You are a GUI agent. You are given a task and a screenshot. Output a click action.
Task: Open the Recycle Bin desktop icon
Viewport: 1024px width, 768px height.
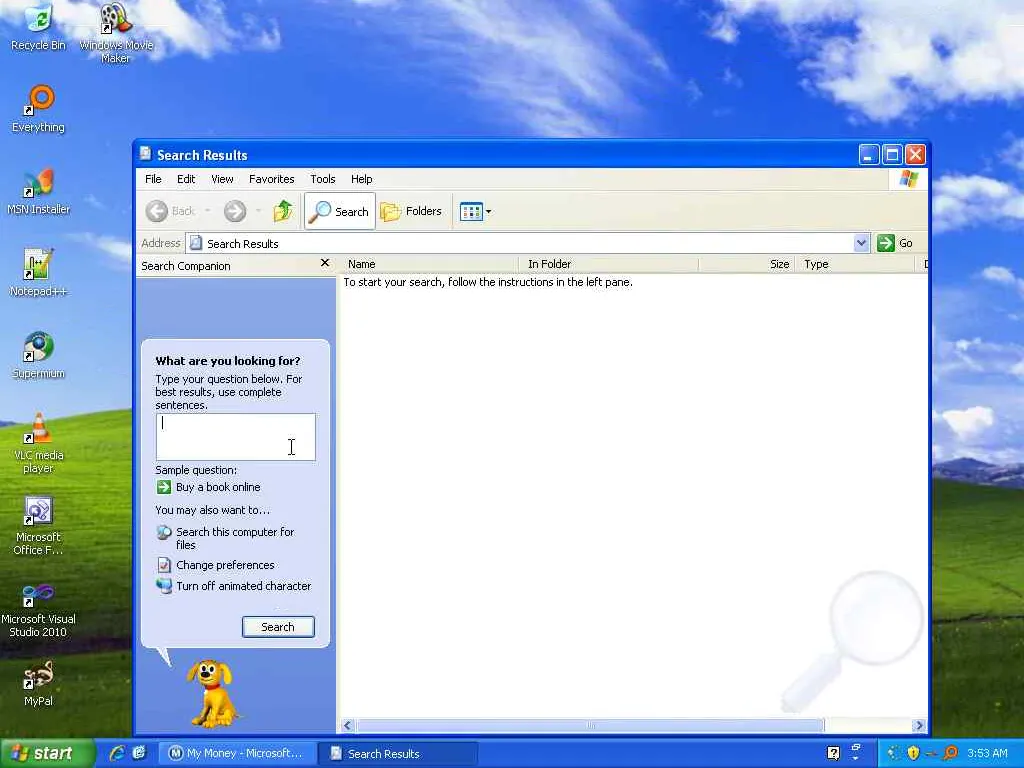coord(38,26)
